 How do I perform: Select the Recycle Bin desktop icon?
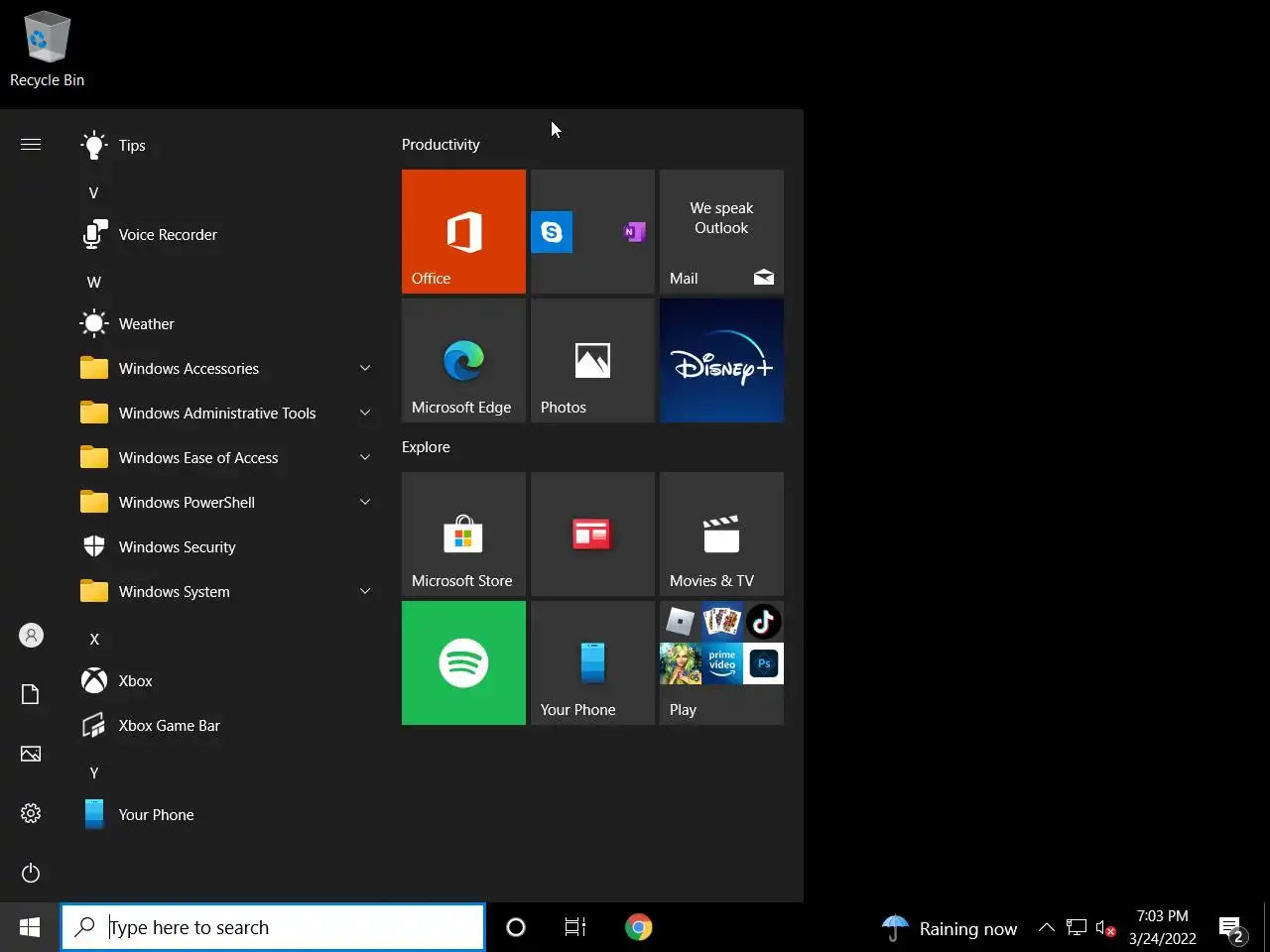click(47, 50)
